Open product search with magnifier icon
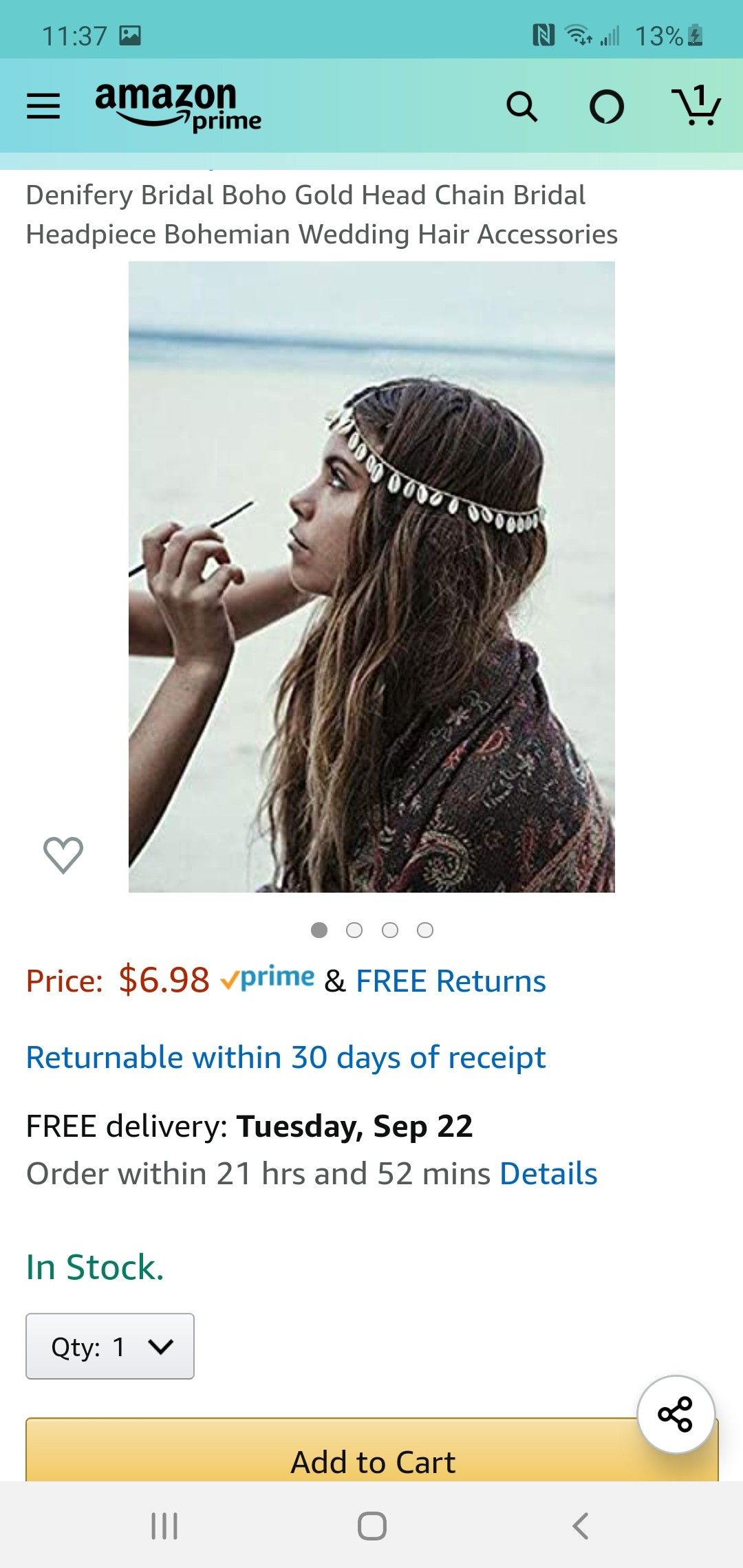This screenshot has height=1568, width=743. (x=521, y=107)
